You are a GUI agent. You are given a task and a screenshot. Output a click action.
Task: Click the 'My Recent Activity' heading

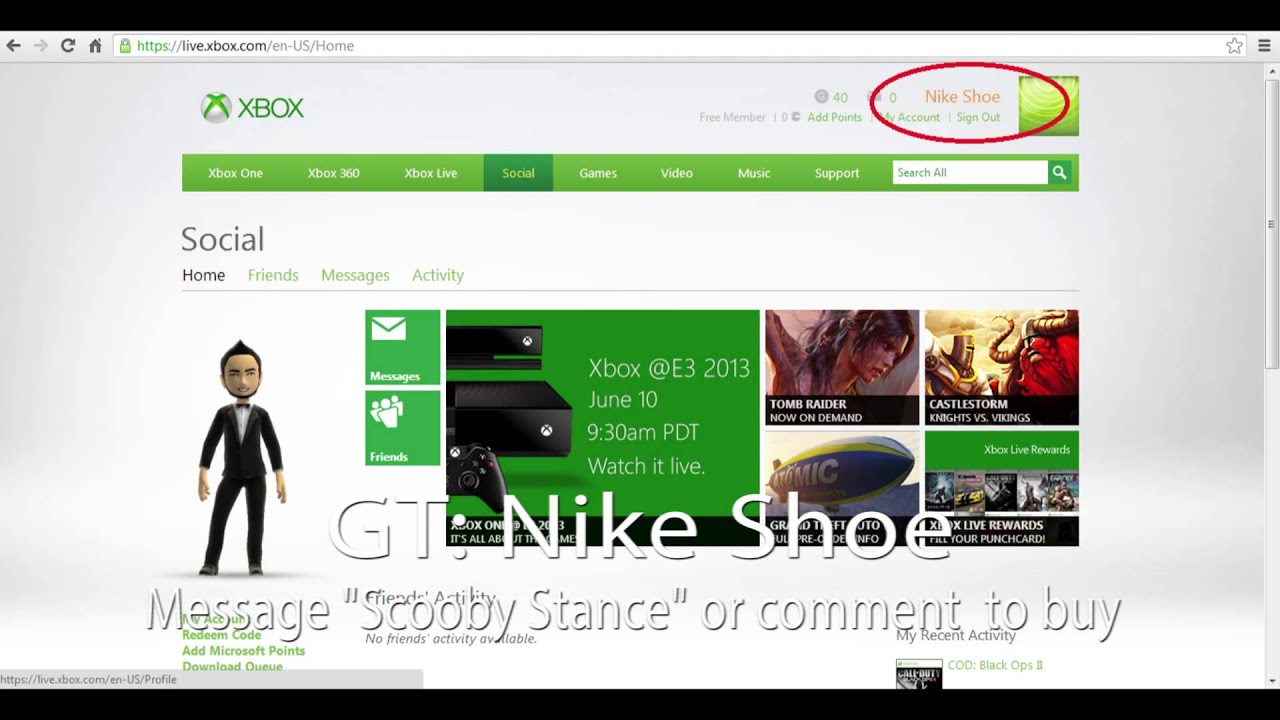click(x=955, y=635)
